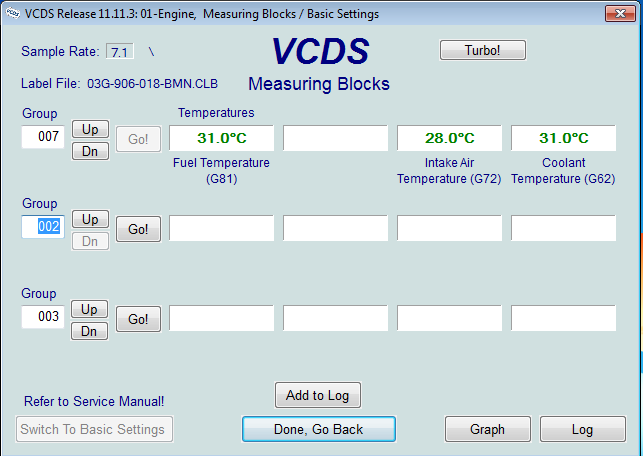Image resolution: width=643 pixels, height=456 pixels.
Task: Click fourth value field of group 002
Action: (x=563, y=228)
